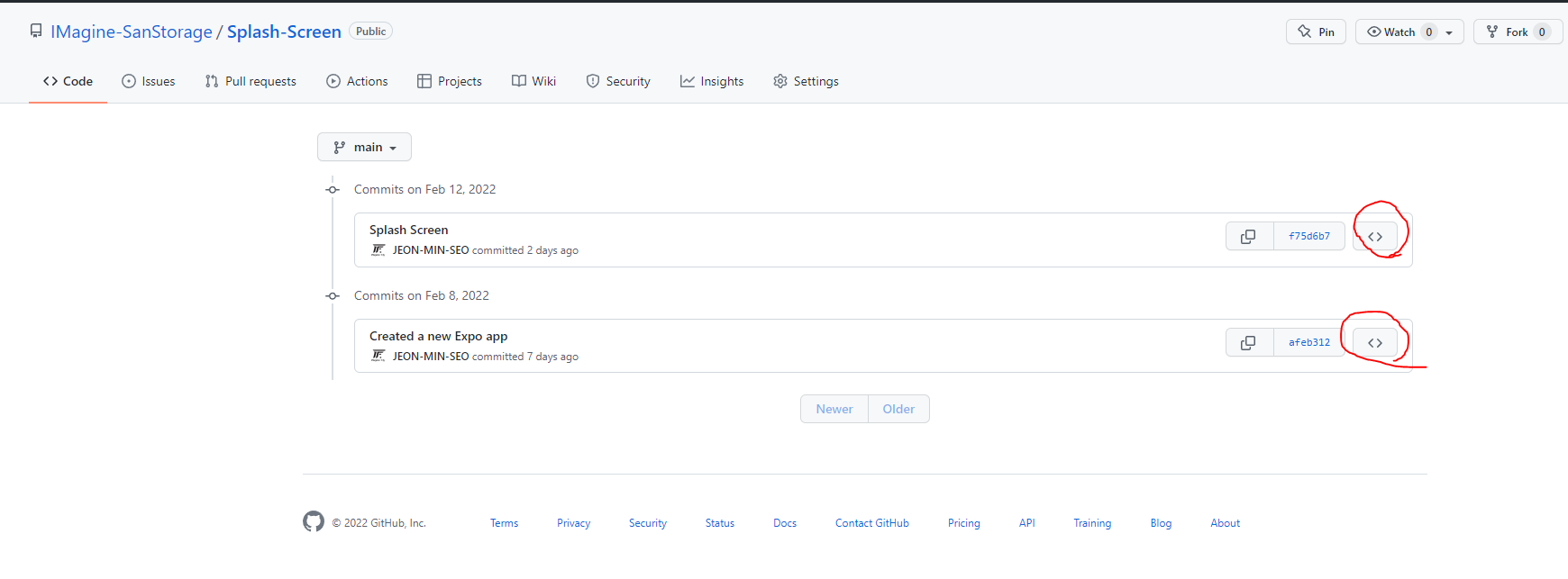The height and width of the screenshot is (579, 1568).
Task: Click author JEON-MIN-SEO on Splash Screen commit
Action: 431,250
